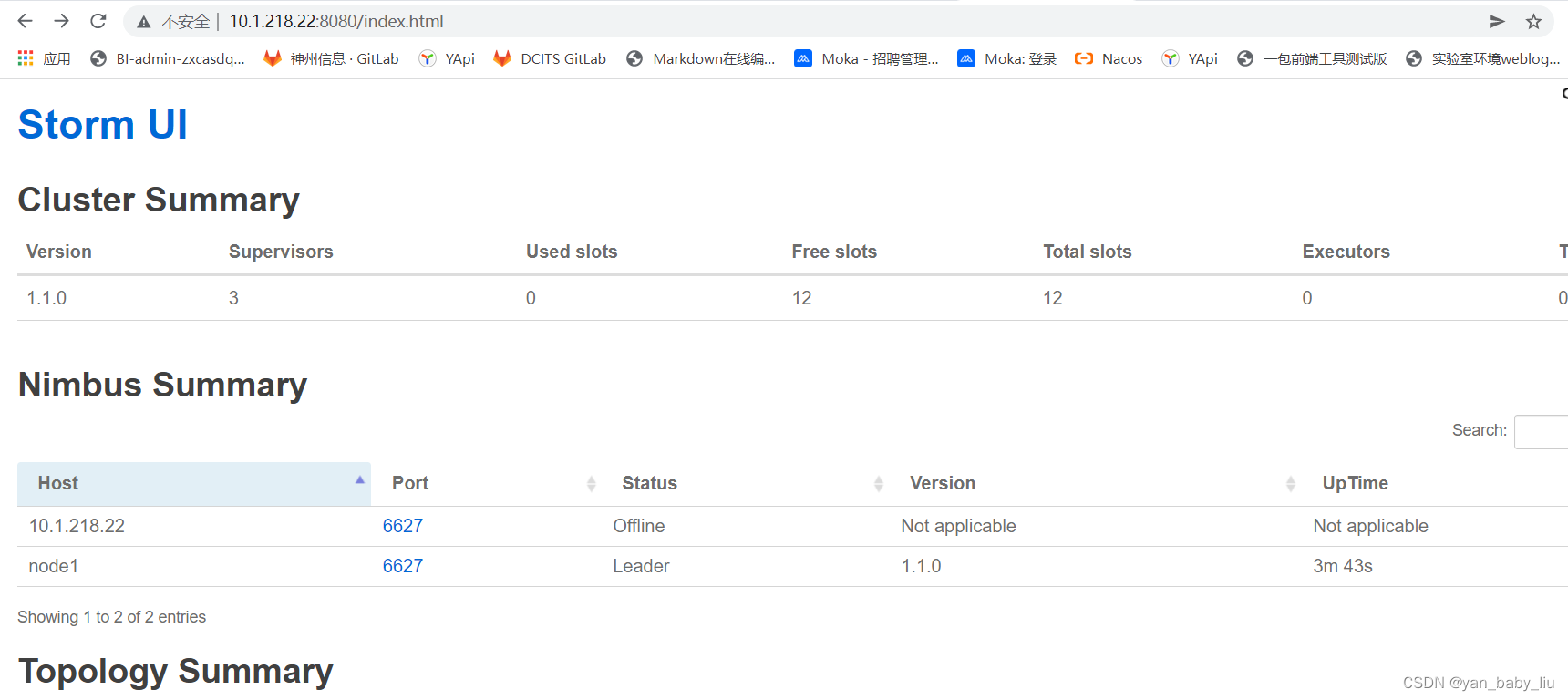This screenshot has width=1568, height=700.
Task: Click the Free slots column header
Action: point(834,252)
